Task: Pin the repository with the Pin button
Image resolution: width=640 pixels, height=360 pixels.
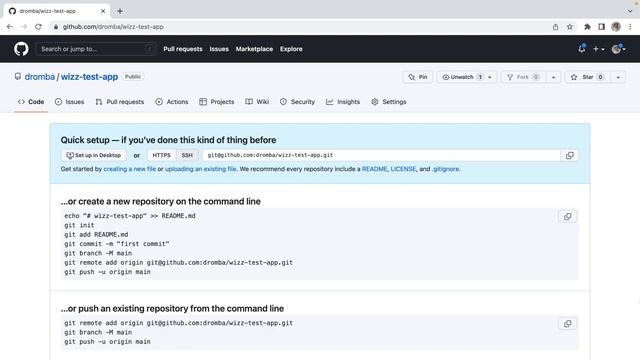Action: [x=418, y=77]
